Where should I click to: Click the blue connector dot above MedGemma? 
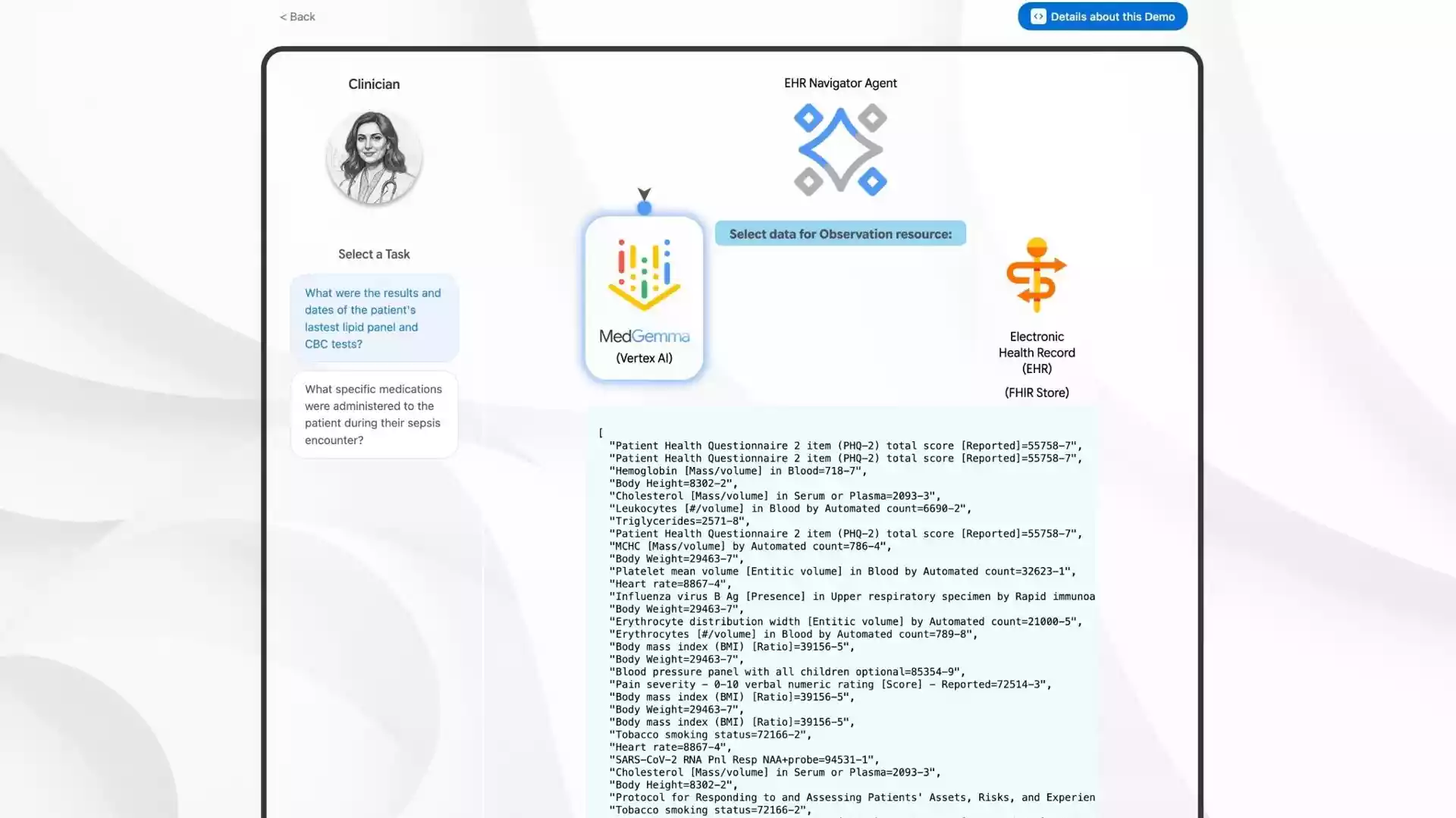644,208
